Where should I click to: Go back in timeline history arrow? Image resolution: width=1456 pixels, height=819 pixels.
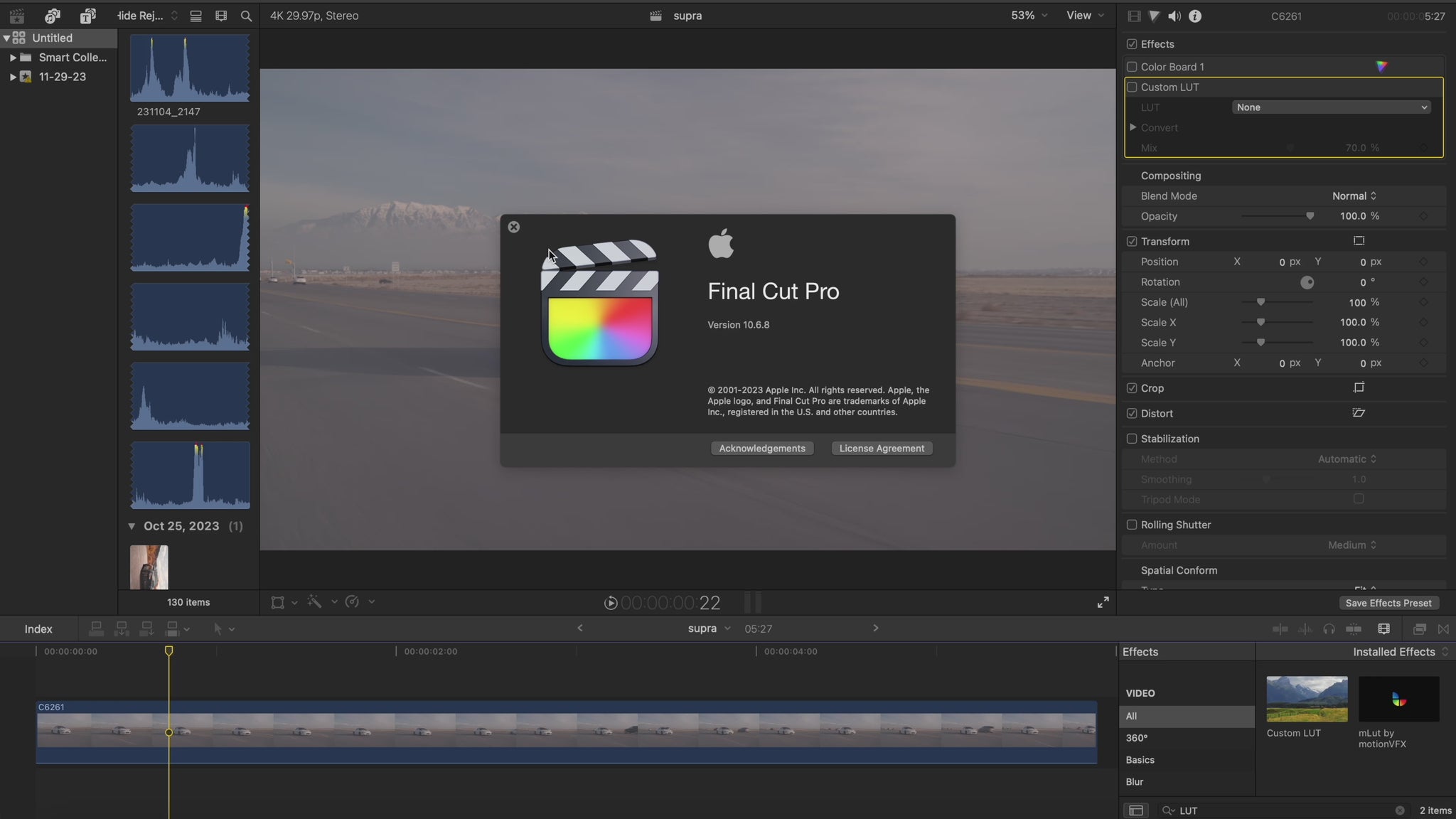pos(580,628)
